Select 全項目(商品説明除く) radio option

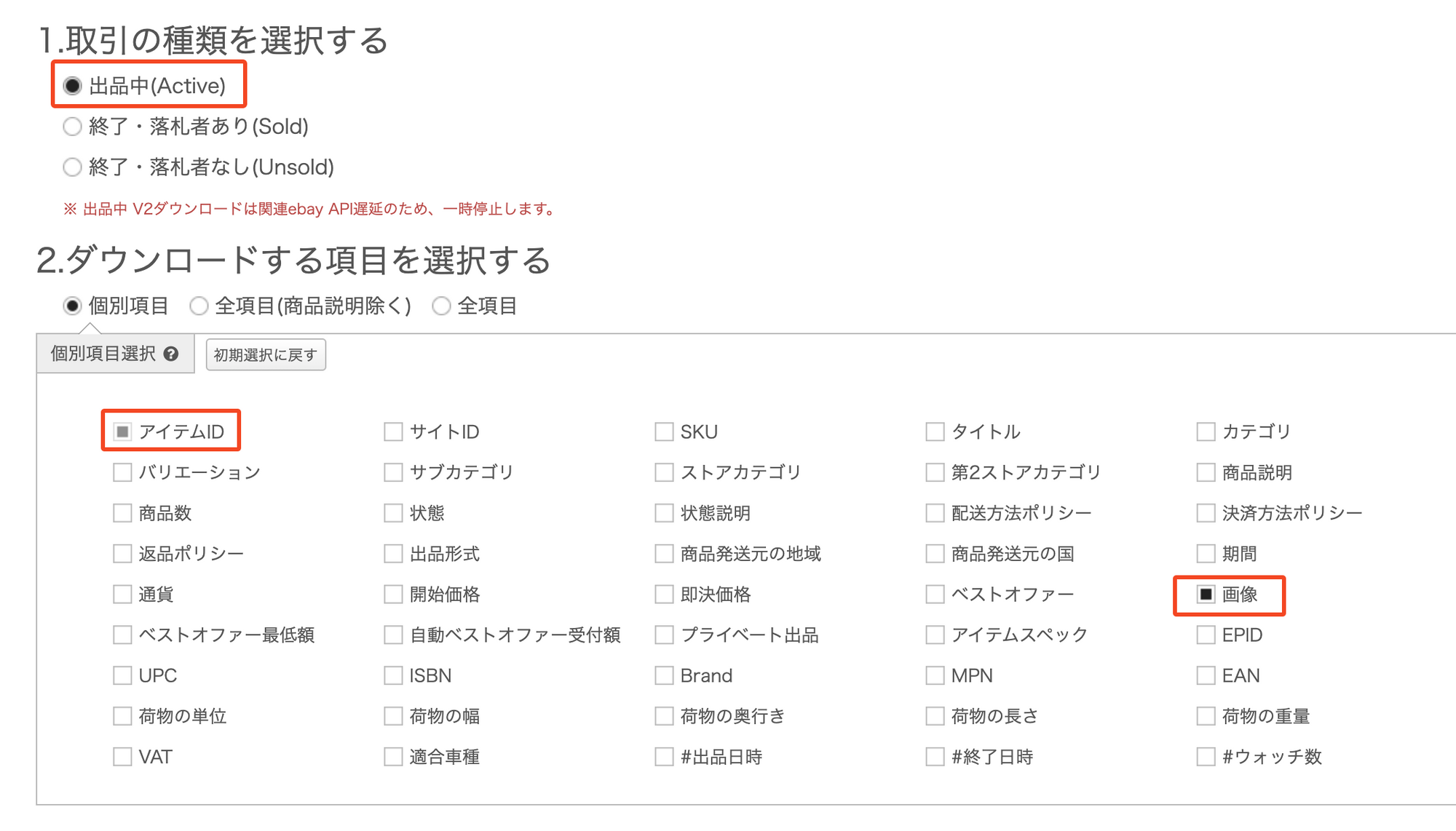[199, 306]
